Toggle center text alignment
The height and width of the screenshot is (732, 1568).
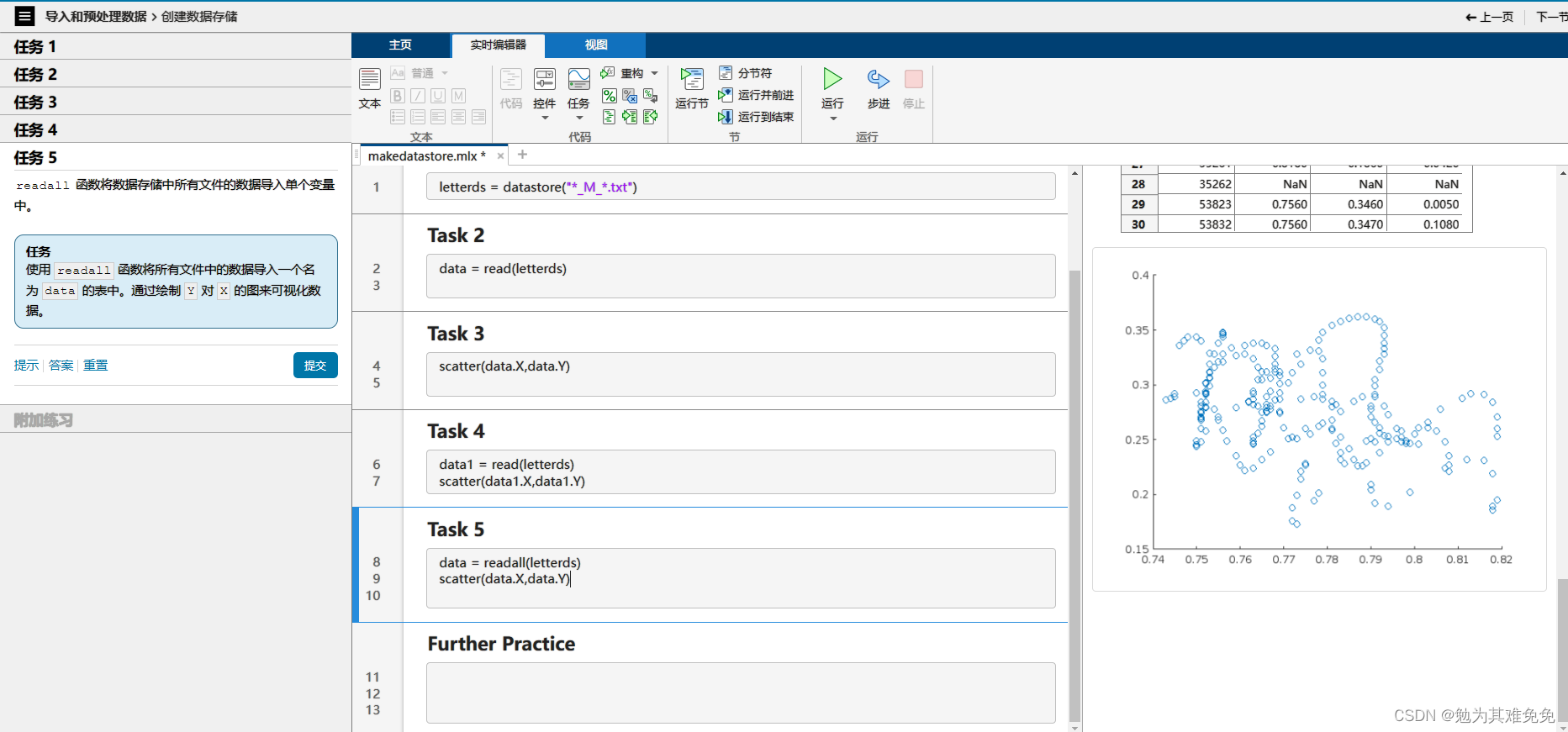click(x=458, y=117)
